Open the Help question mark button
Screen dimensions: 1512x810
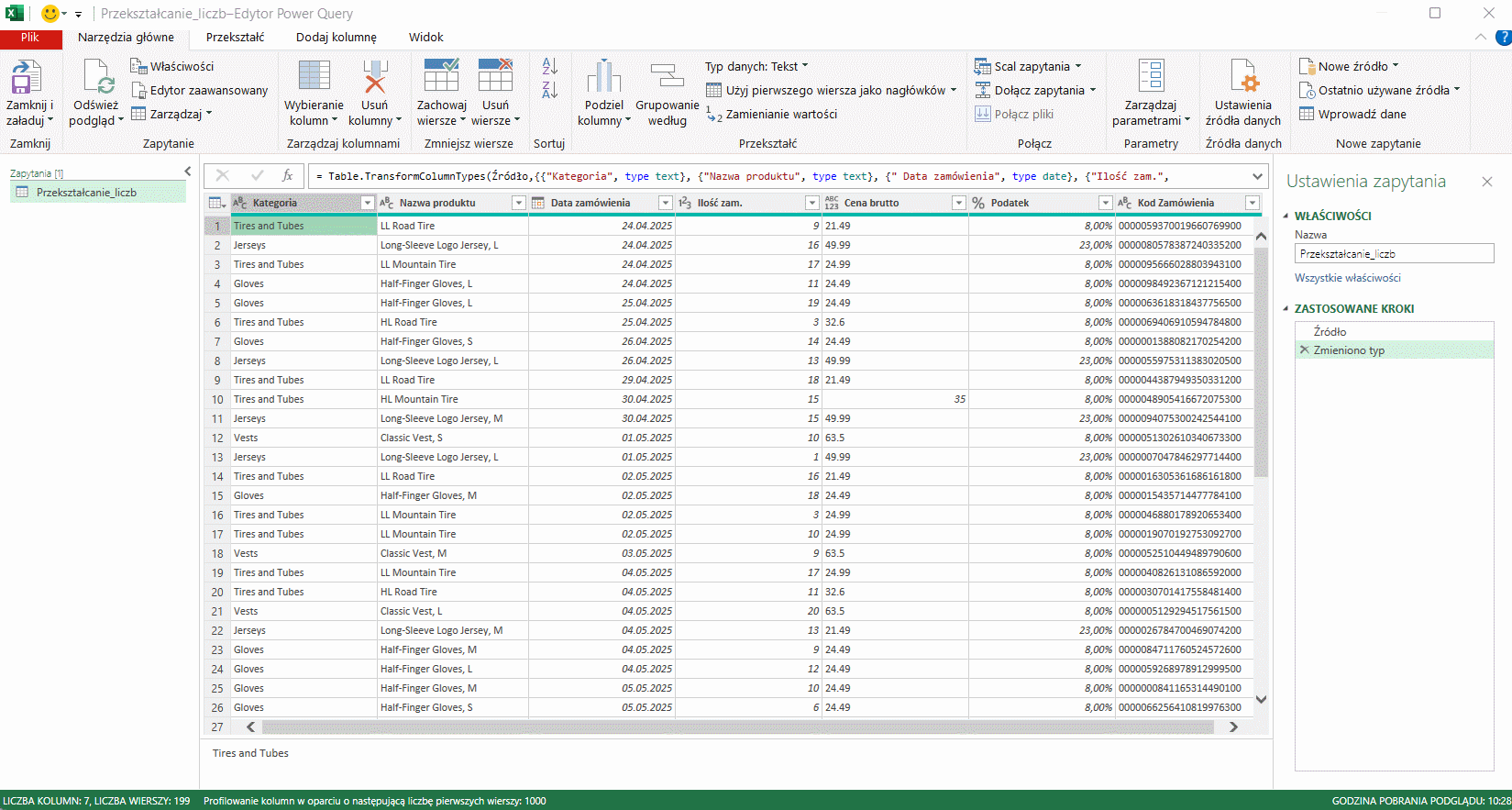(x=1504, y=38)
